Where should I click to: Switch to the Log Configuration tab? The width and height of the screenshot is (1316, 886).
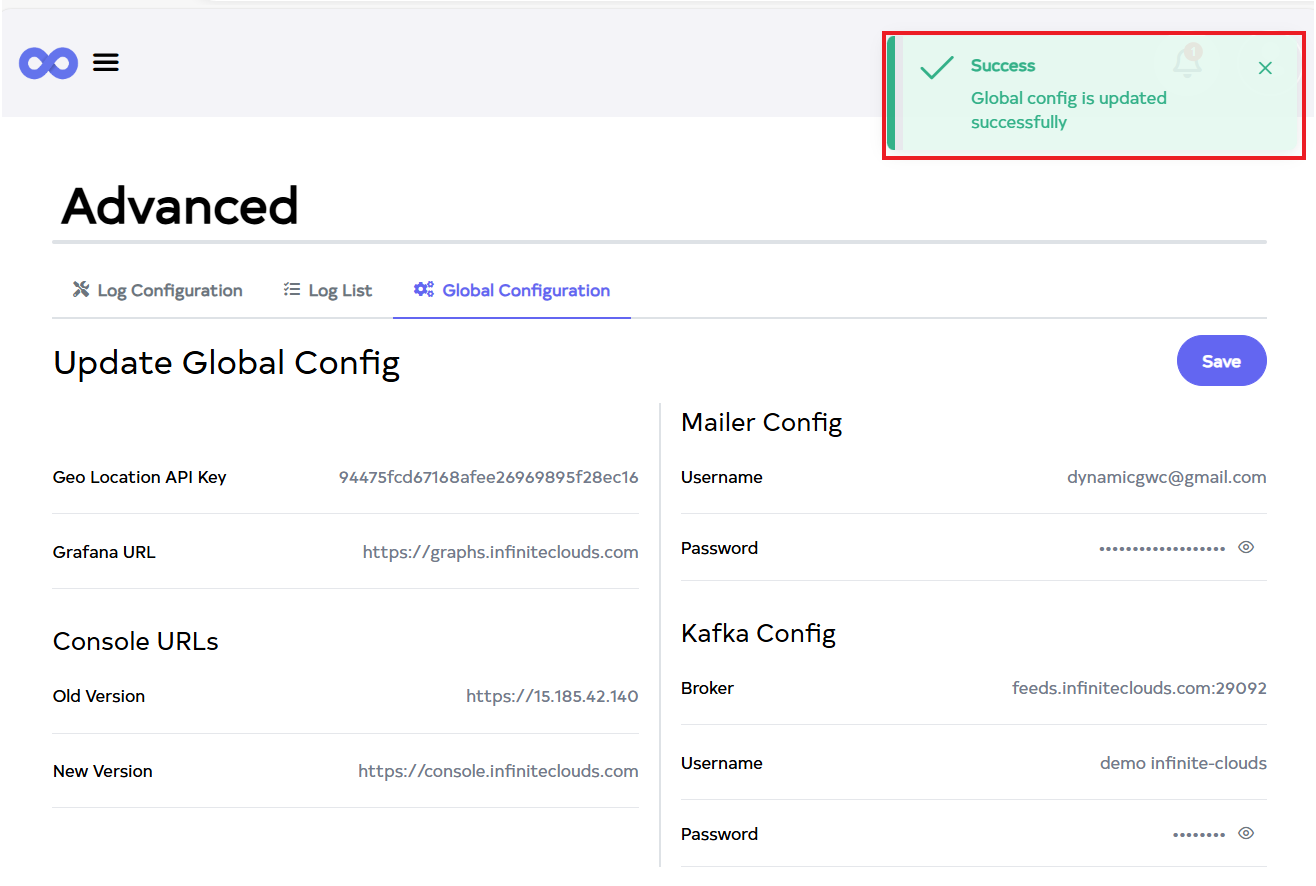(x=157, y=290)
